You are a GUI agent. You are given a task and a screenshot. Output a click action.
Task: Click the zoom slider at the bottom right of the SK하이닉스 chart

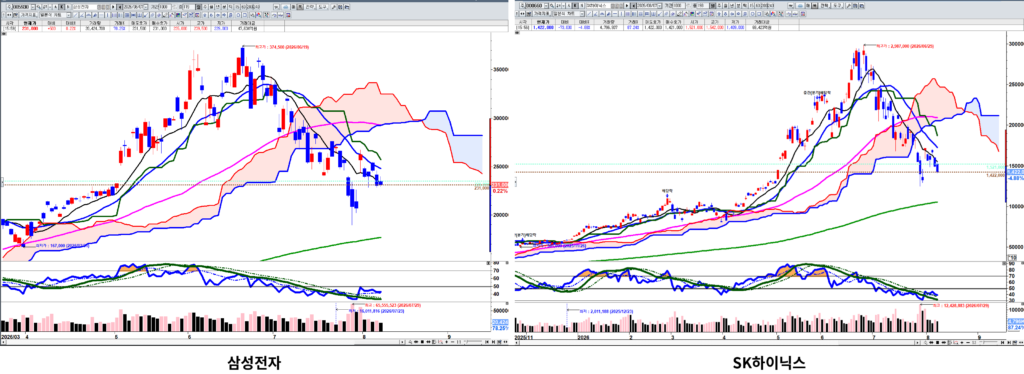(x=988, y=342)
